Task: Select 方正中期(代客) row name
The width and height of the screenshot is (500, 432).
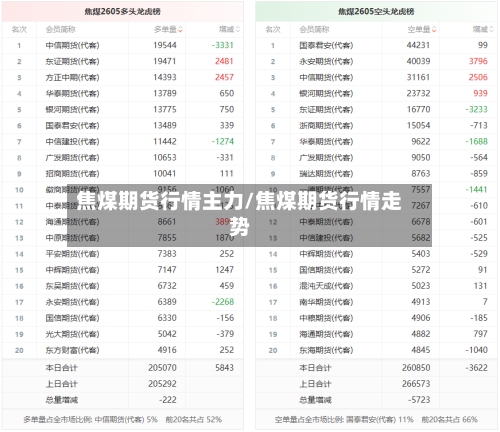Action: pyautogui.click(x=72, y=77)
